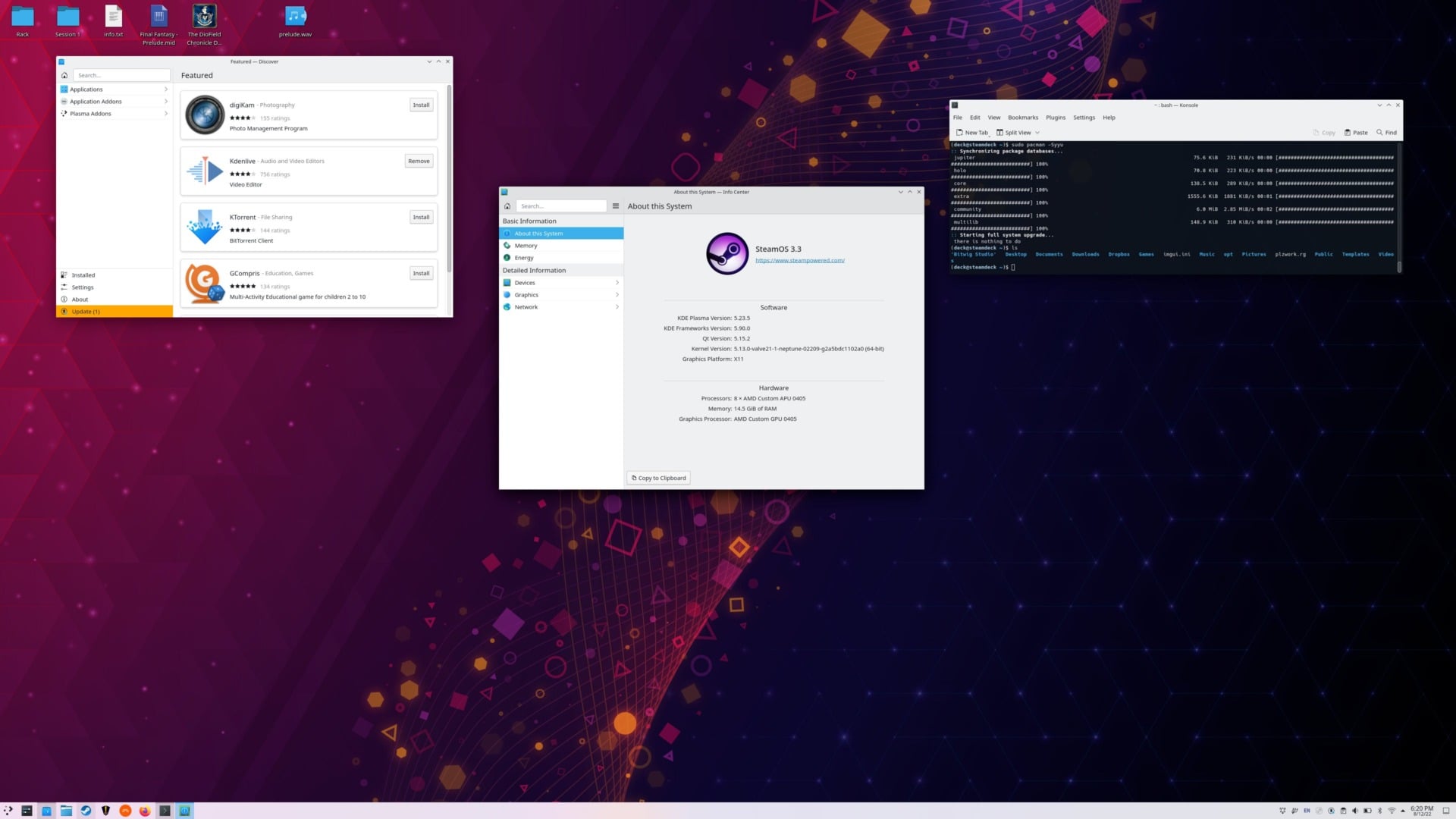Click the Bluetooth tray icon
Image resolution: width=1456 pixels, height=819 pixels.
tap(1379, 811)
